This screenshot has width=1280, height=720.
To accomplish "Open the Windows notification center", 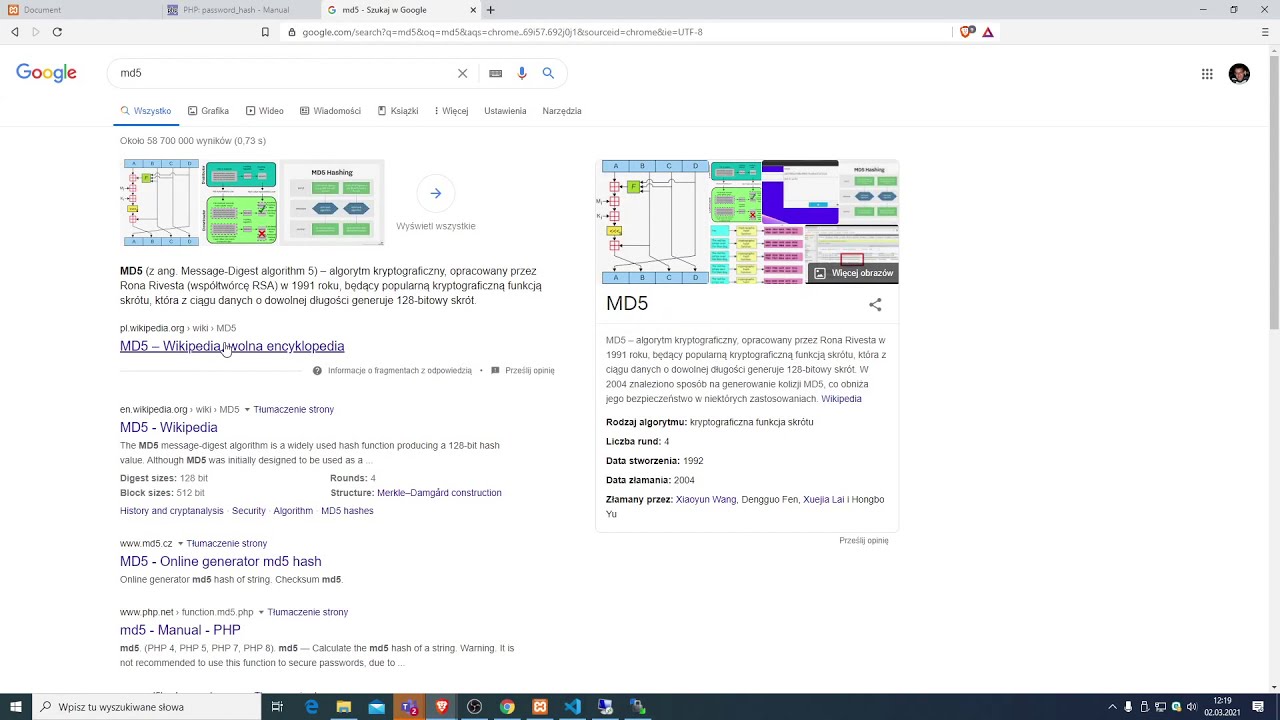I will (x=1258, y=707).
